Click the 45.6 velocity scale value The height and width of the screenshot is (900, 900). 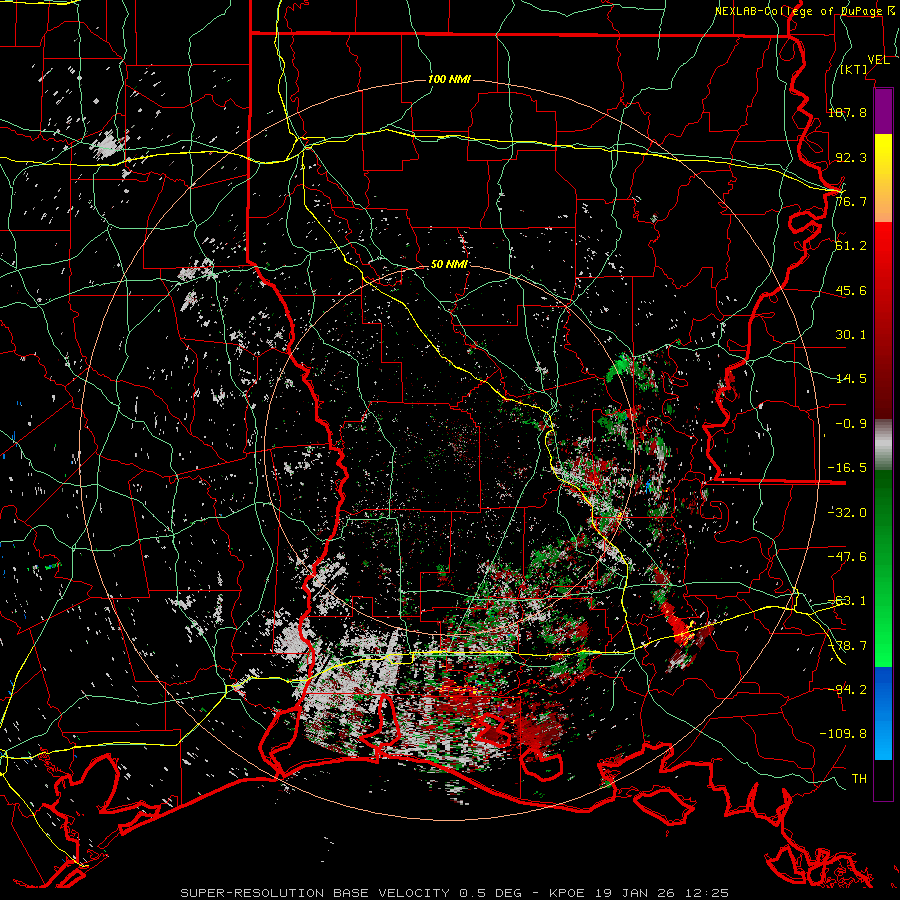(851, 290)
